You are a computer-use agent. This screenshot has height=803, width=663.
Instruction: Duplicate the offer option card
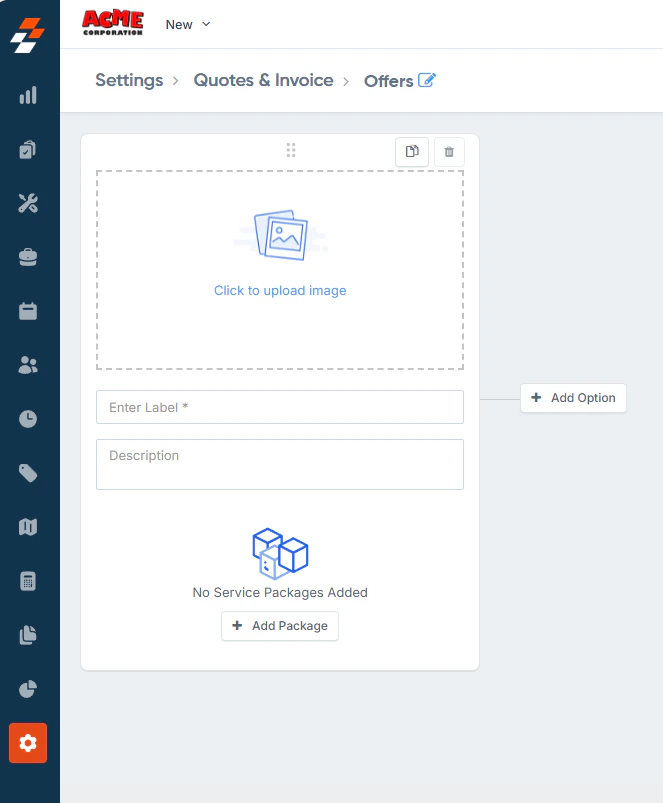412,152
